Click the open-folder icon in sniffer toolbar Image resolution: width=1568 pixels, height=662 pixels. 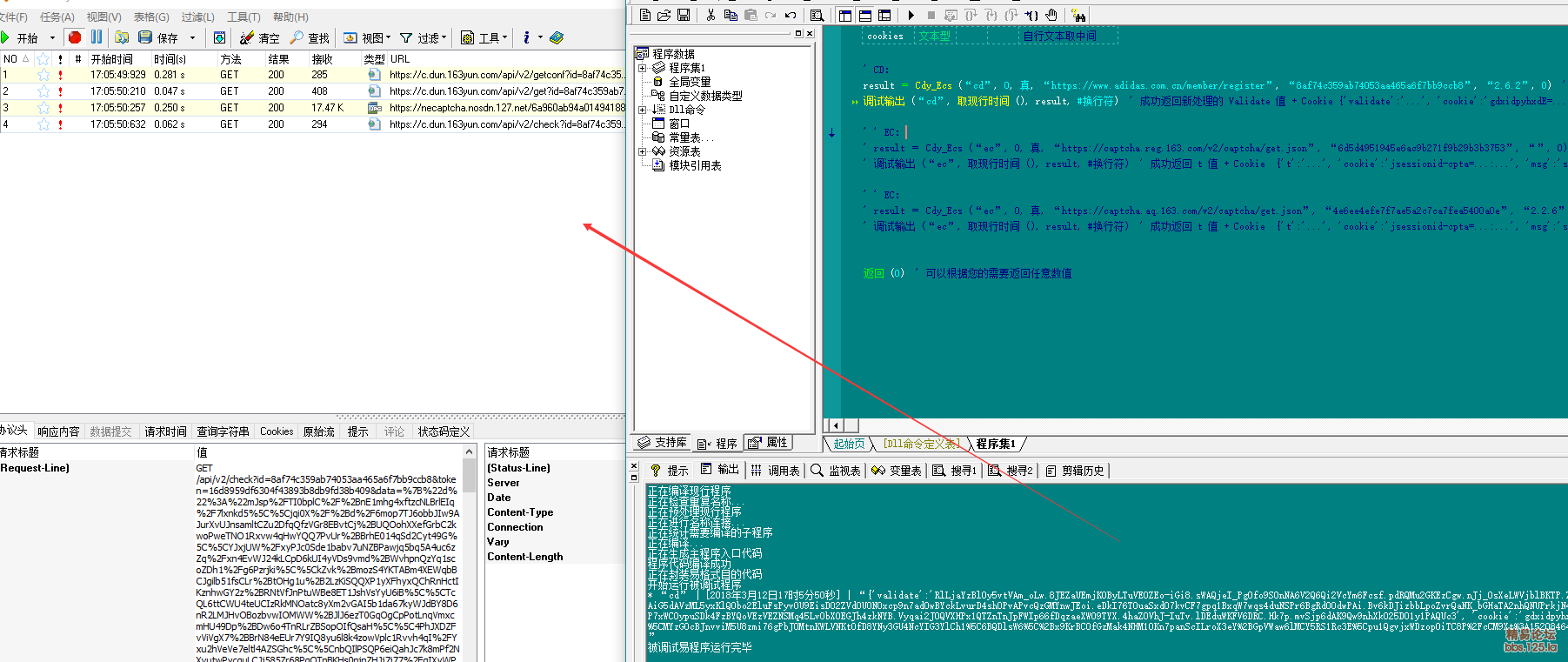point(122,37)
